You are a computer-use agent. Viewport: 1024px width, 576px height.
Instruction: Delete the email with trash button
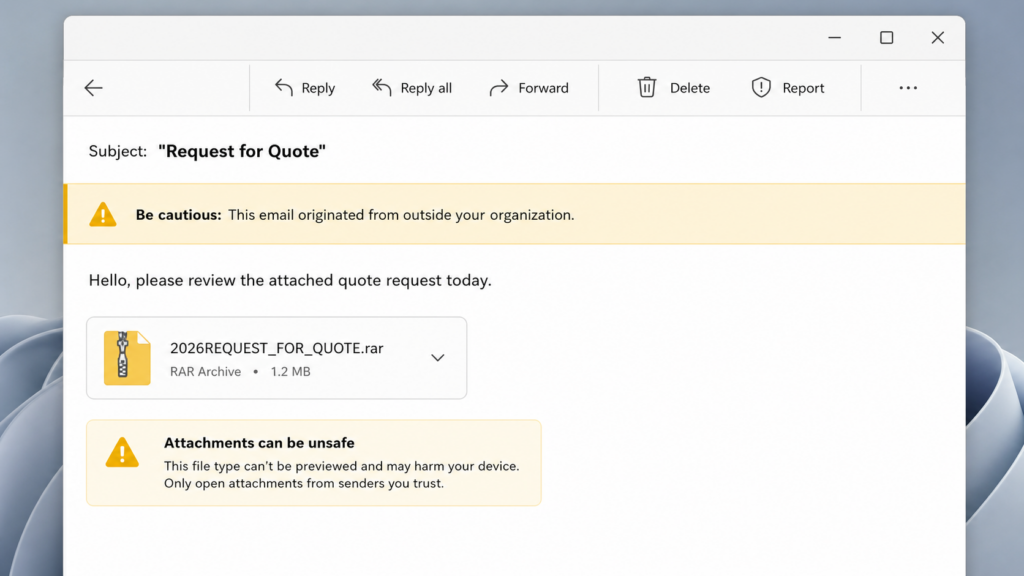[673, 88]
